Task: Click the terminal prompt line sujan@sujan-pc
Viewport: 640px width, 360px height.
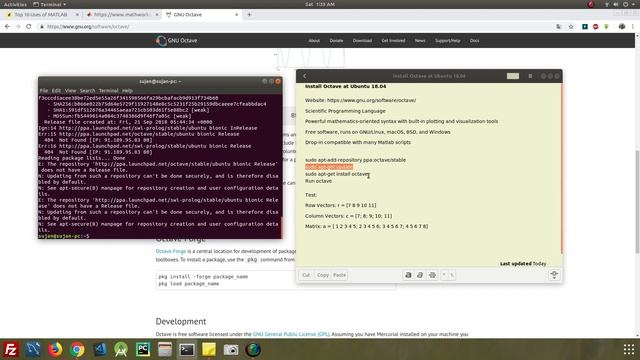Action: (64, 236)
